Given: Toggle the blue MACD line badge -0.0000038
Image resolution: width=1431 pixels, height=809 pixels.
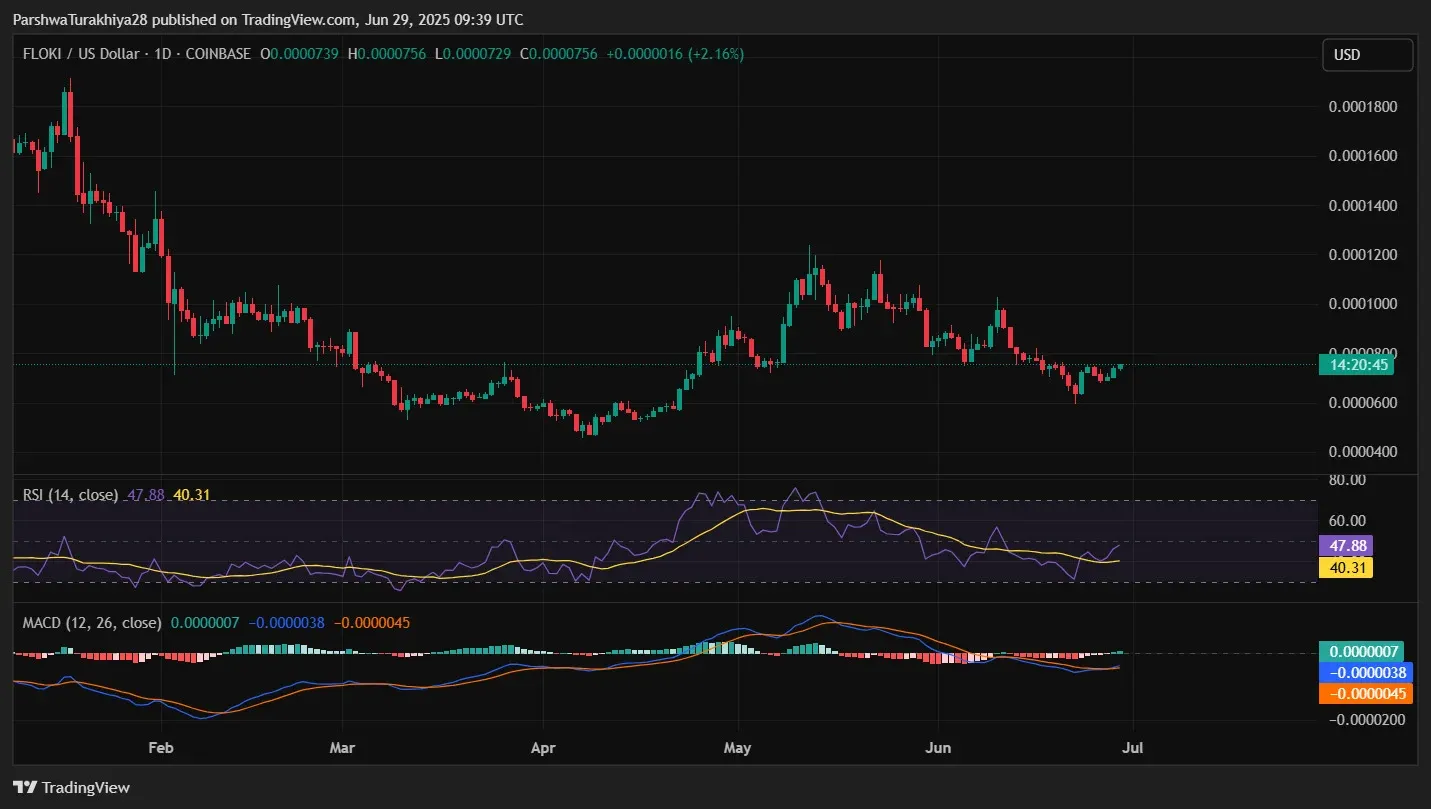Looking at the screenshot, I should click(x=1364, y=672).
